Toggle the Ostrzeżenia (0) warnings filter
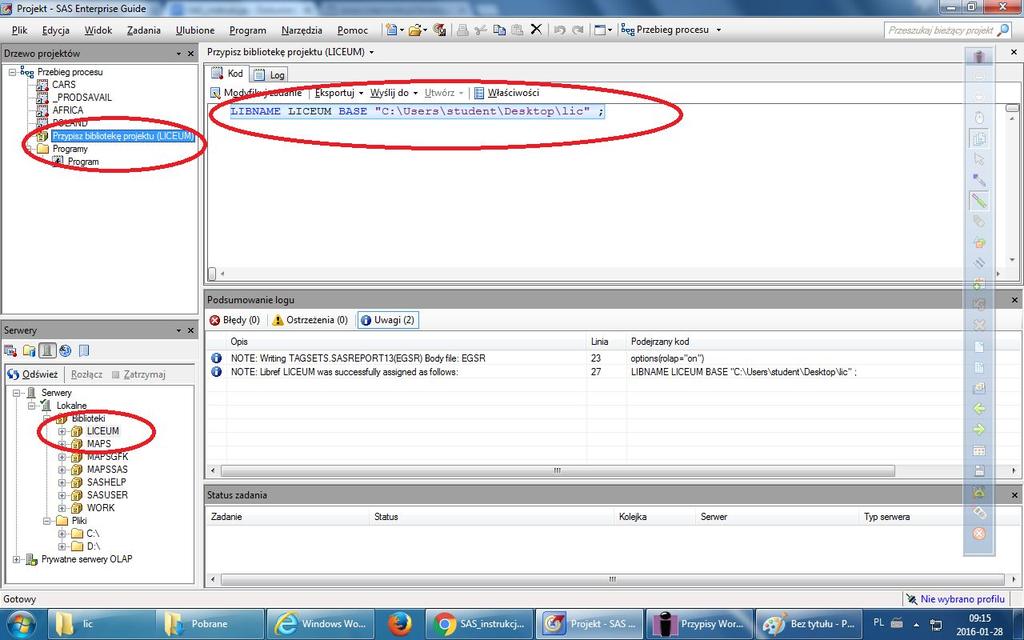This screenshot has height=640, width=1024. [x=310, y=320]
